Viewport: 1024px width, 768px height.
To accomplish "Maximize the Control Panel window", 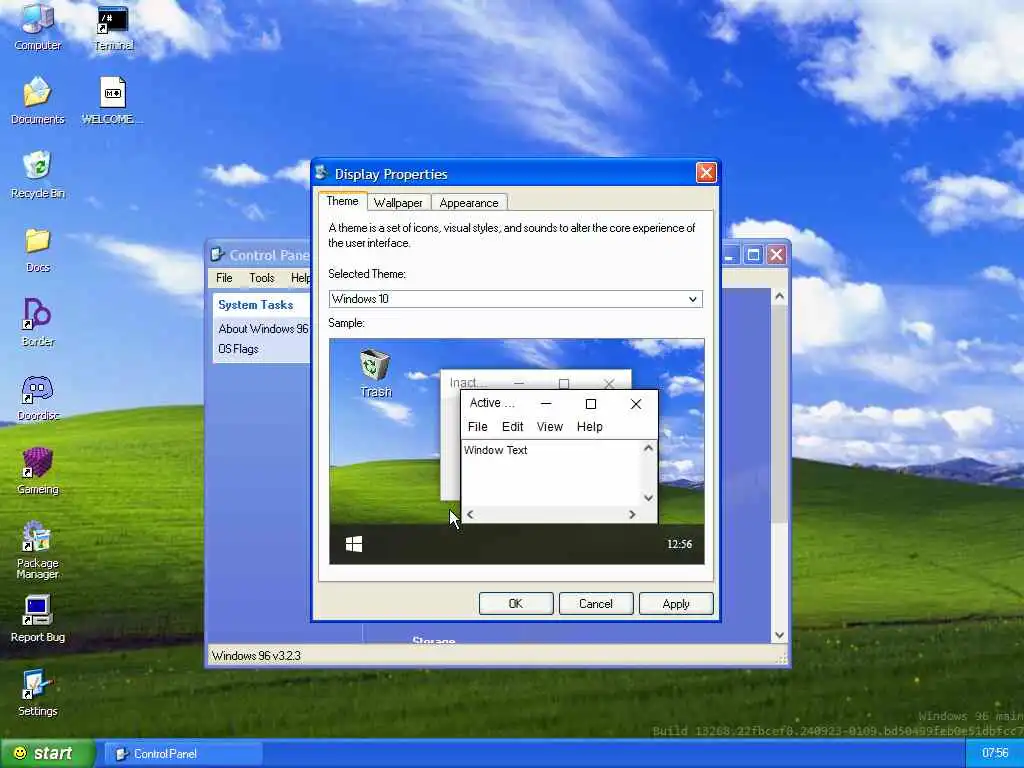I will (753, 254).
